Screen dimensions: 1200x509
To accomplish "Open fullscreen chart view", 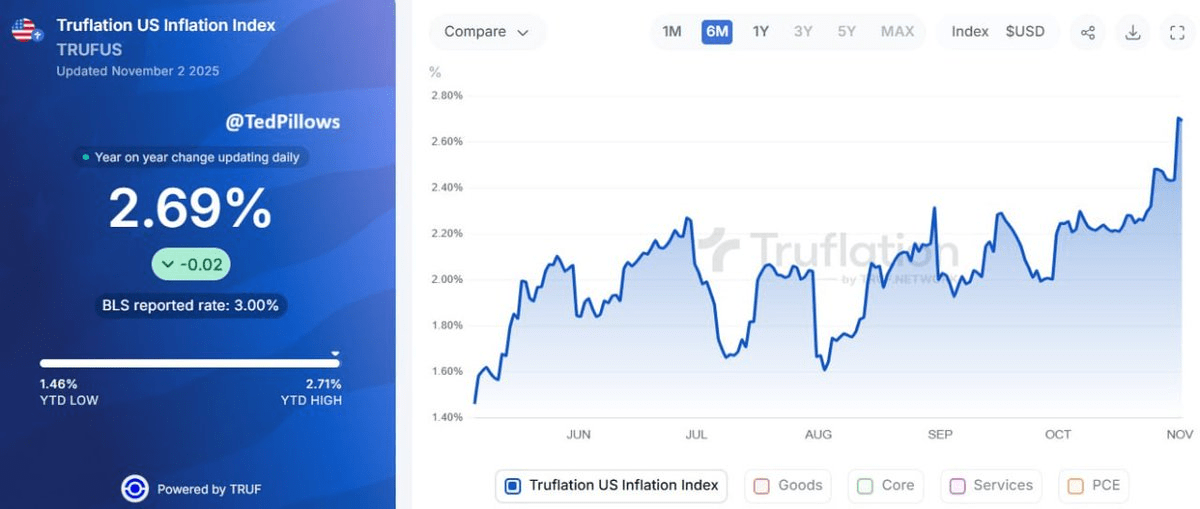I will [1177, 32].
